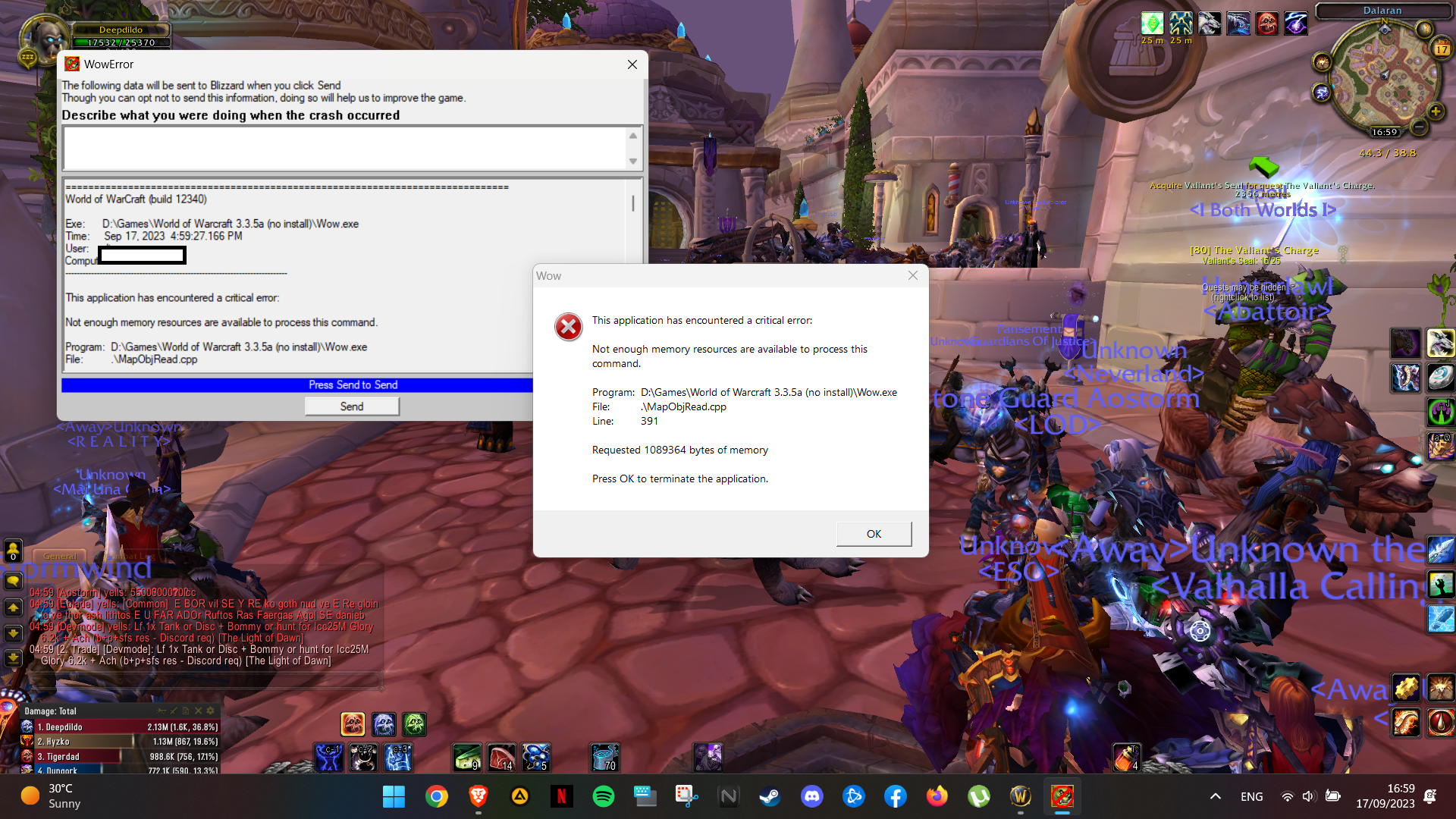Click the crash description text box

[x=345, y=149]
